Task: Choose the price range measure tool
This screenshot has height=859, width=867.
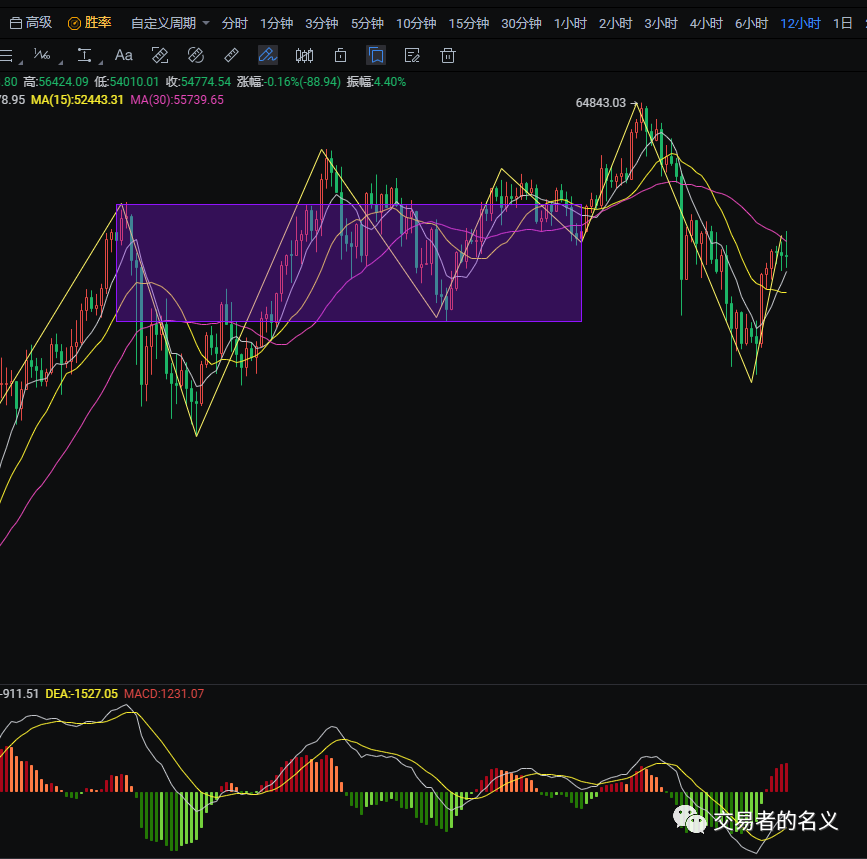Action: click(x=84, y=55)
